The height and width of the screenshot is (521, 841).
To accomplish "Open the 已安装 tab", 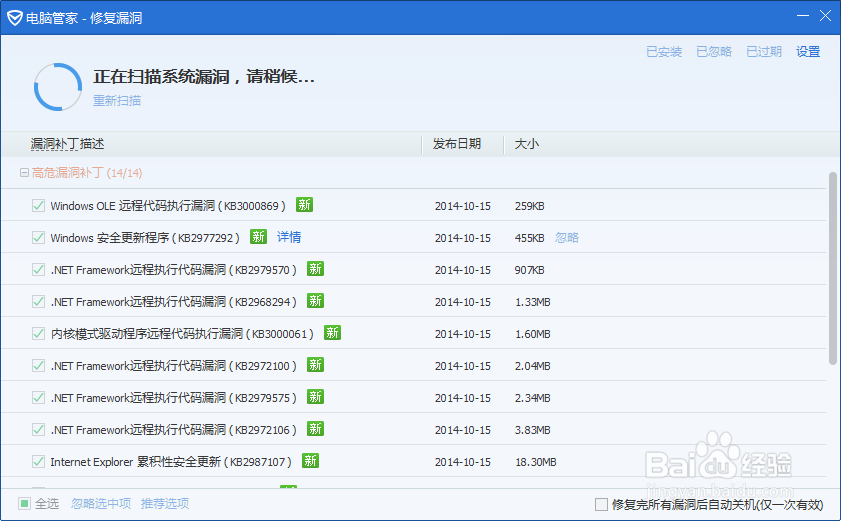I will [664, 52].
